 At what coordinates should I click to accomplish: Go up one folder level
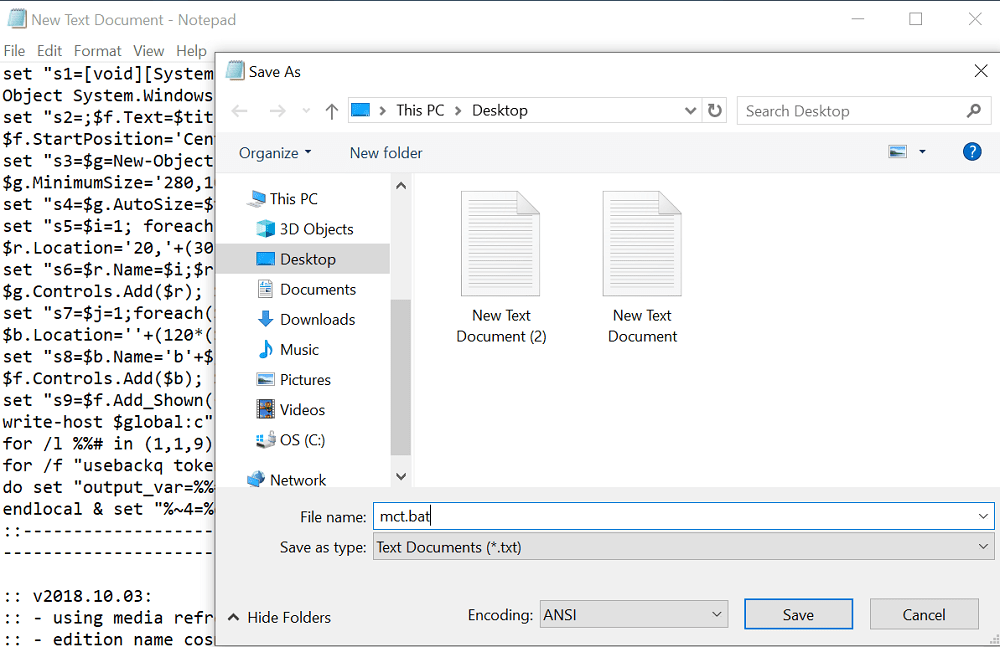[331, 112]
